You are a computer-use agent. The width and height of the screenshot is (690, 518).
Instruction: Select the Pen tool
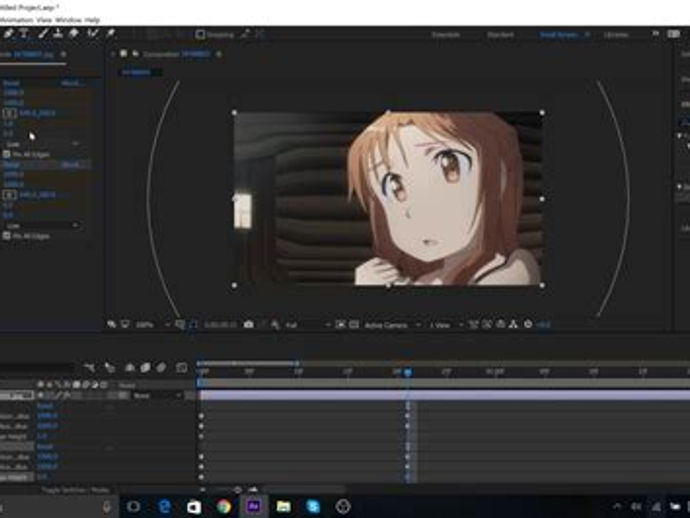pos(8,33)
